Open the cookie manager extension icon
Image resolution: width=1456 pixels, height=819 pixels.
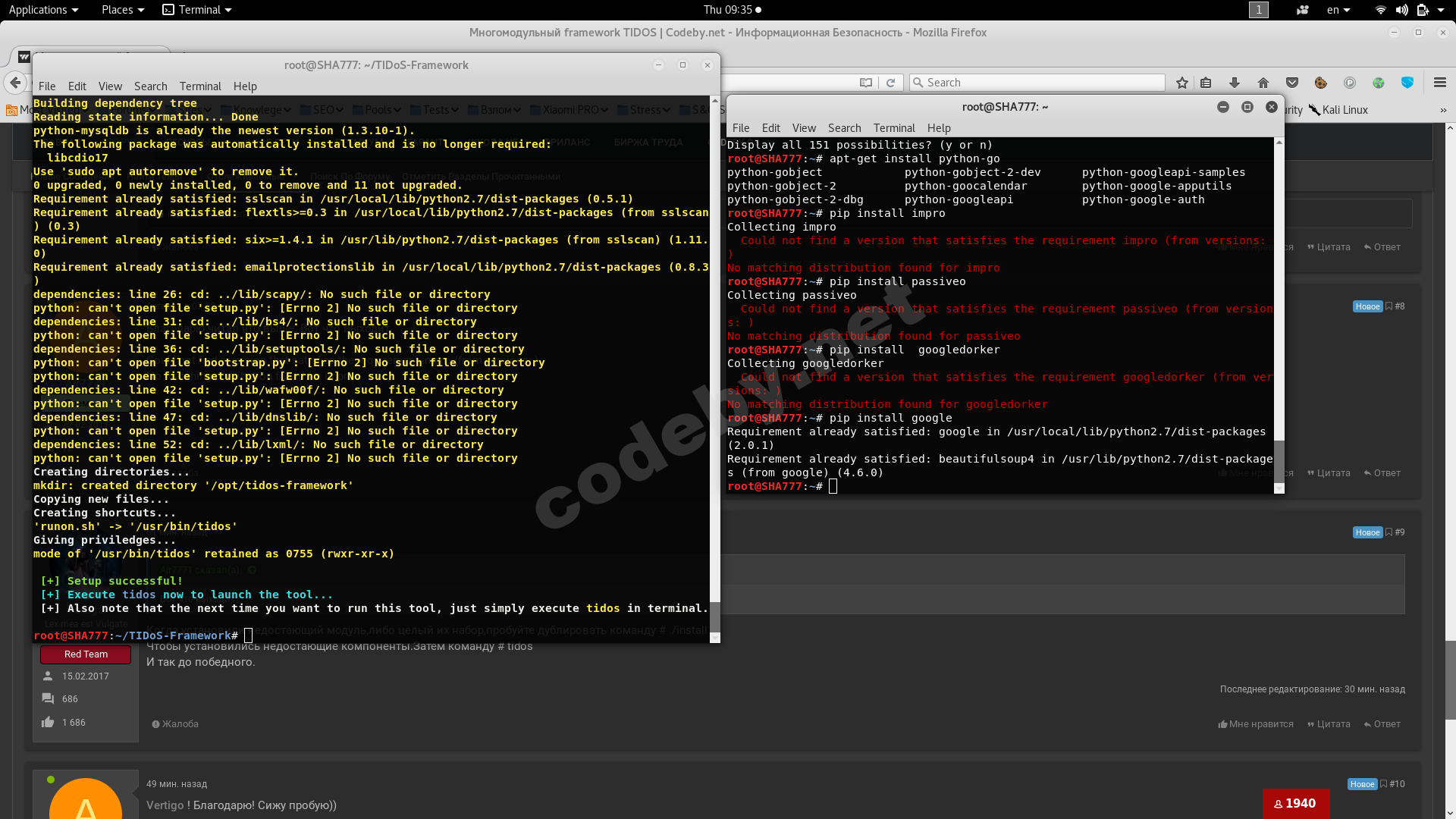pyautogui.click(x=1320, y=83)
